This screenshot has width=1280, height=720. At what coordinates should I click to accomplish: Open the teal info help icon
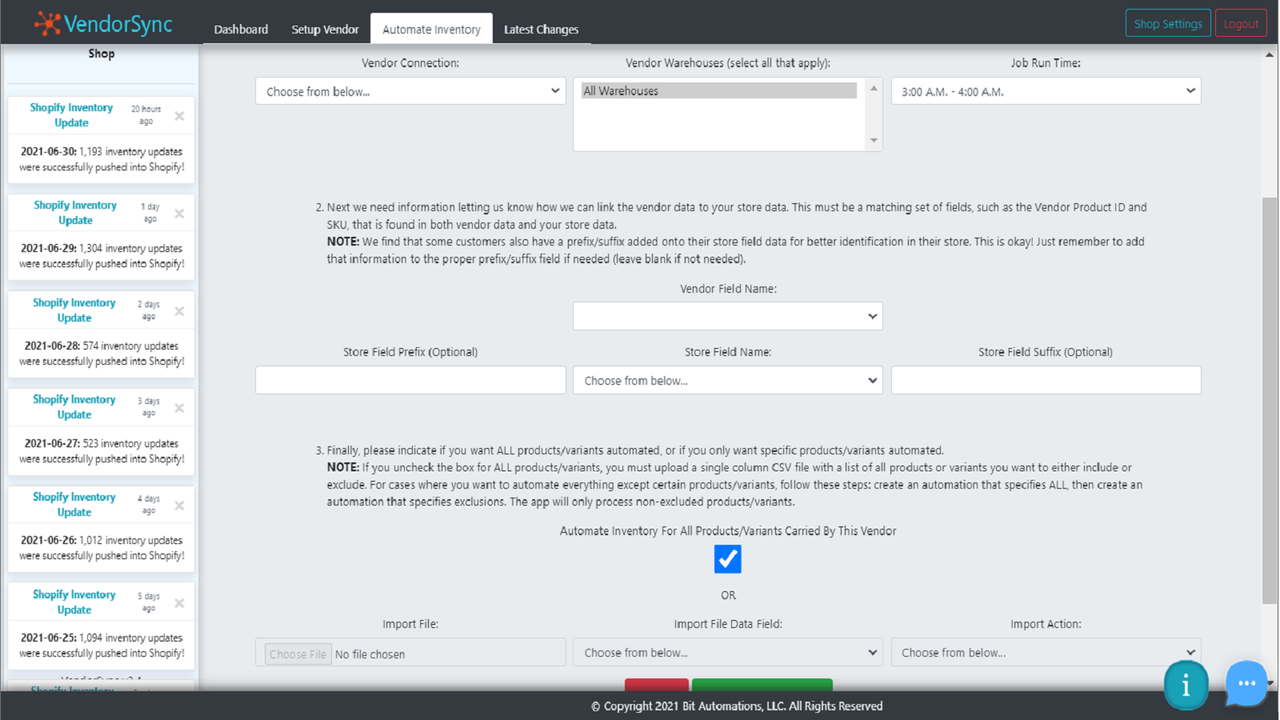coord(1186,684)
